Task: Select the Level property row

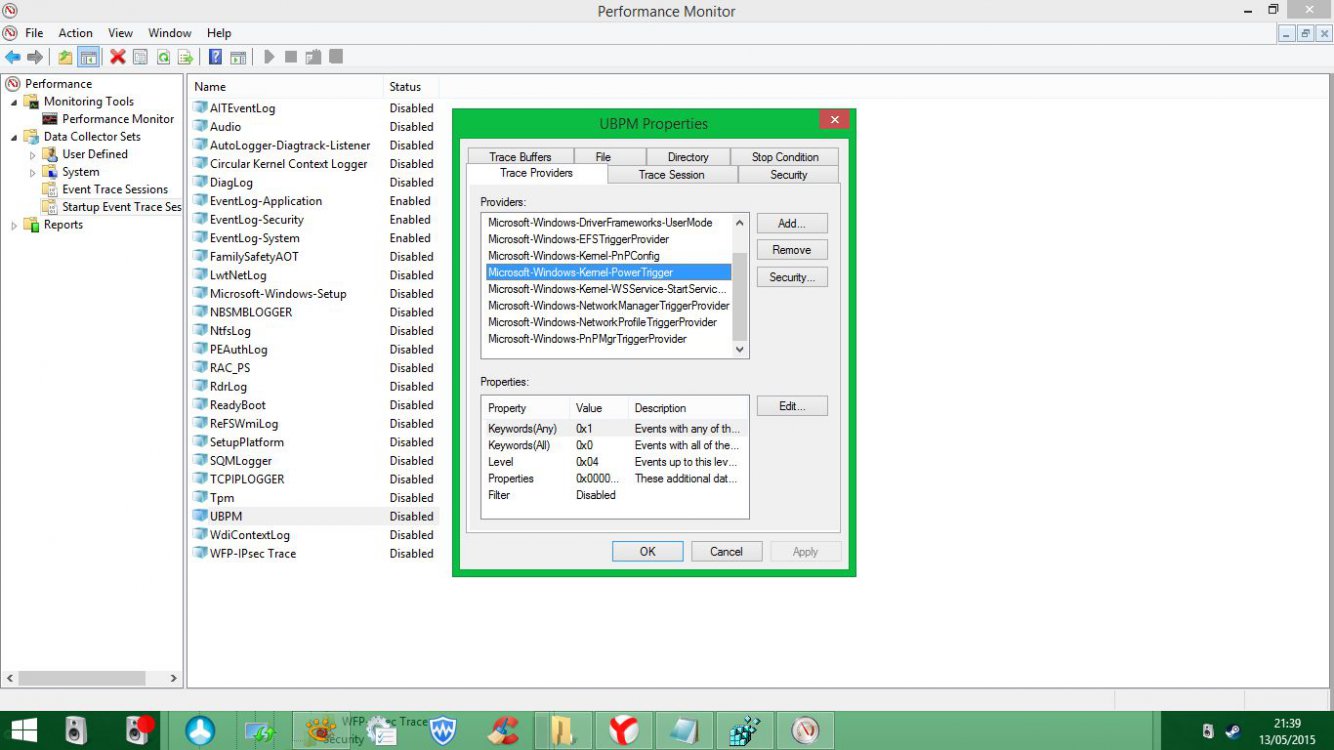Action: tap(614, 462)
